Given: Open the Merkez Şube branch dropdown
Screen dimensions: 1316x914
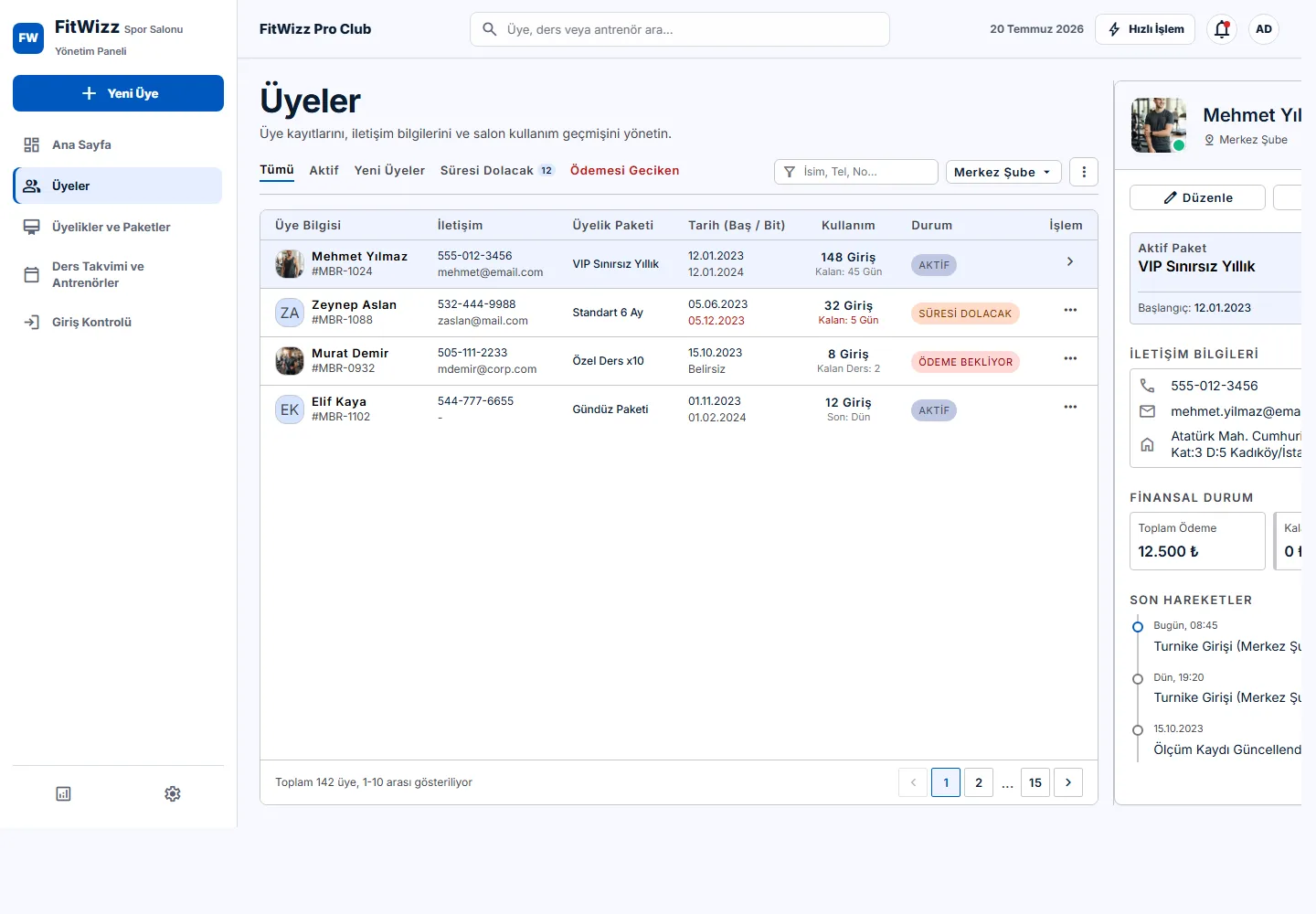Looking at the screenshot, I should (1003, 172).
